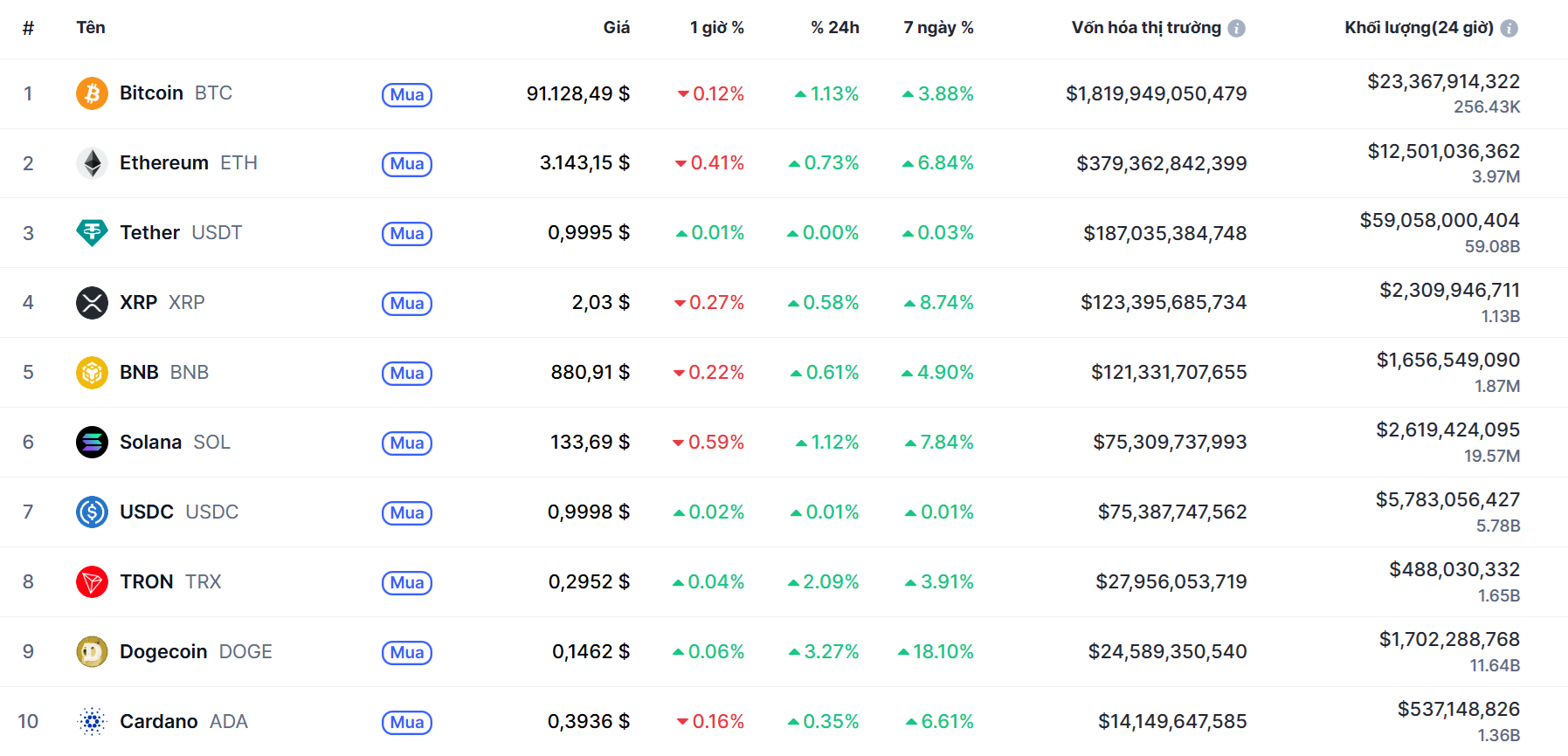Open the Dogecoin DOGE name link
This screenshot has width=1568, height=756.
click(196, 652)
